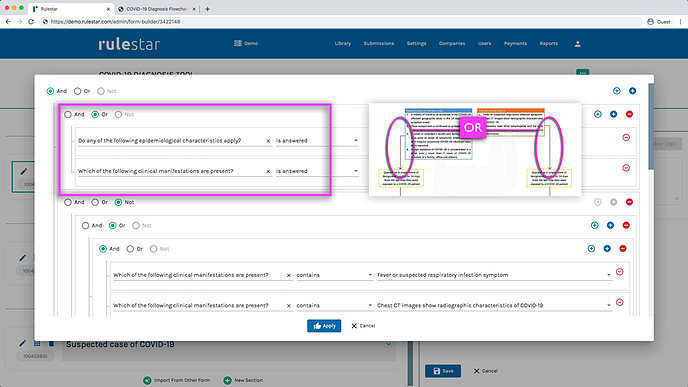Click 'Import From Other Form'
Image resolution: width=688 pixels, height=387 pixels.
coord(176,380)
